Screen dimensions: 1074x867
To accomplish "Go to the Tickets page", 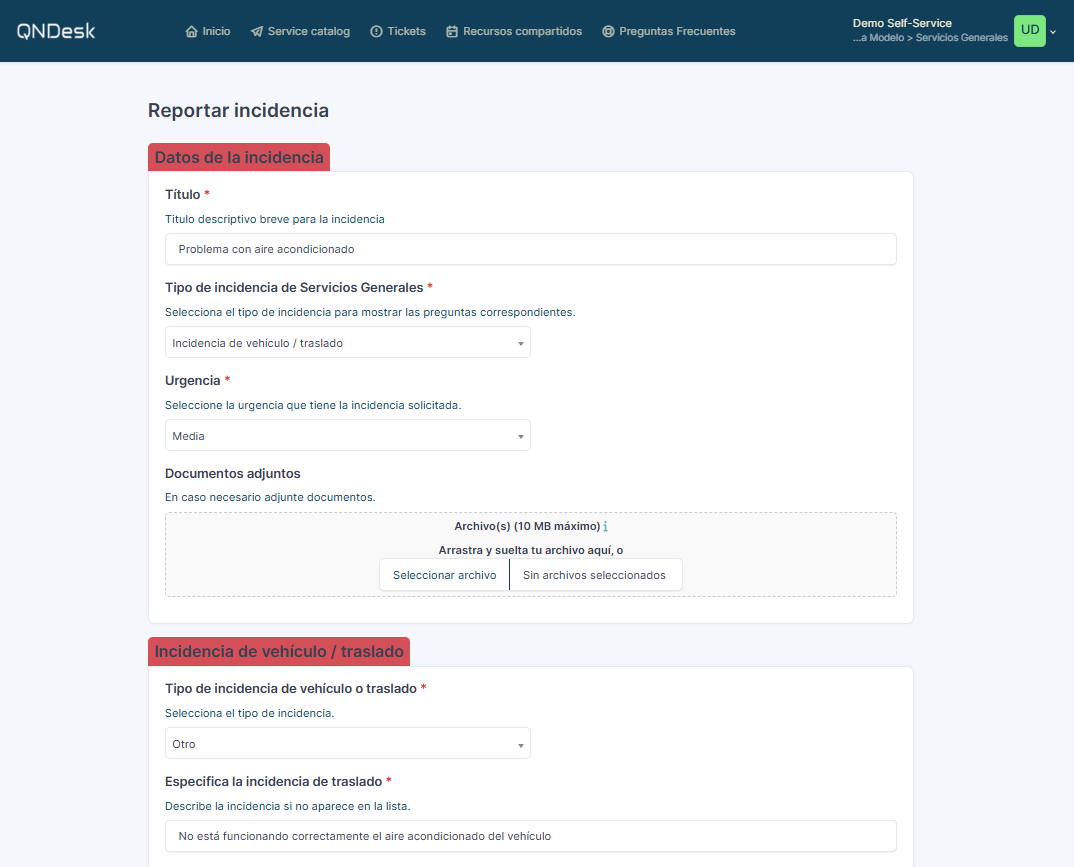I will pos(398,32).
